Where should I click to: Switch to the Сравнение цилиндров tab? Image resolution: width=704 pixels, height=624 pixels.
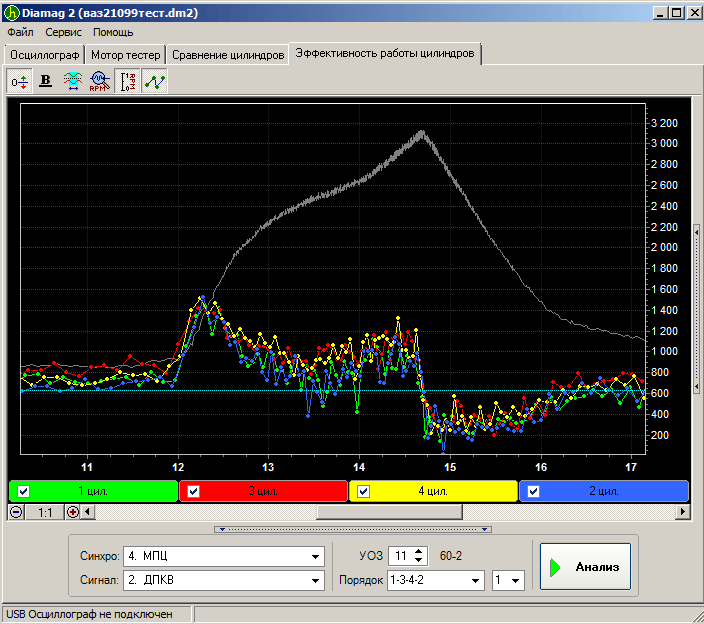click(x=228, y=55)
